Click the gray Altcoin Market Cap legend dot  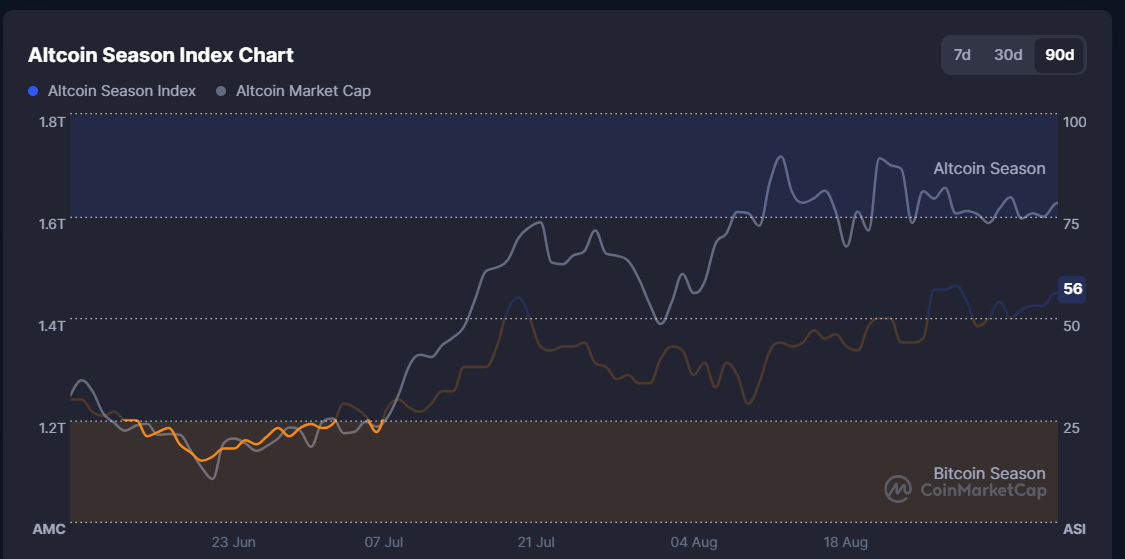(219, 91)
